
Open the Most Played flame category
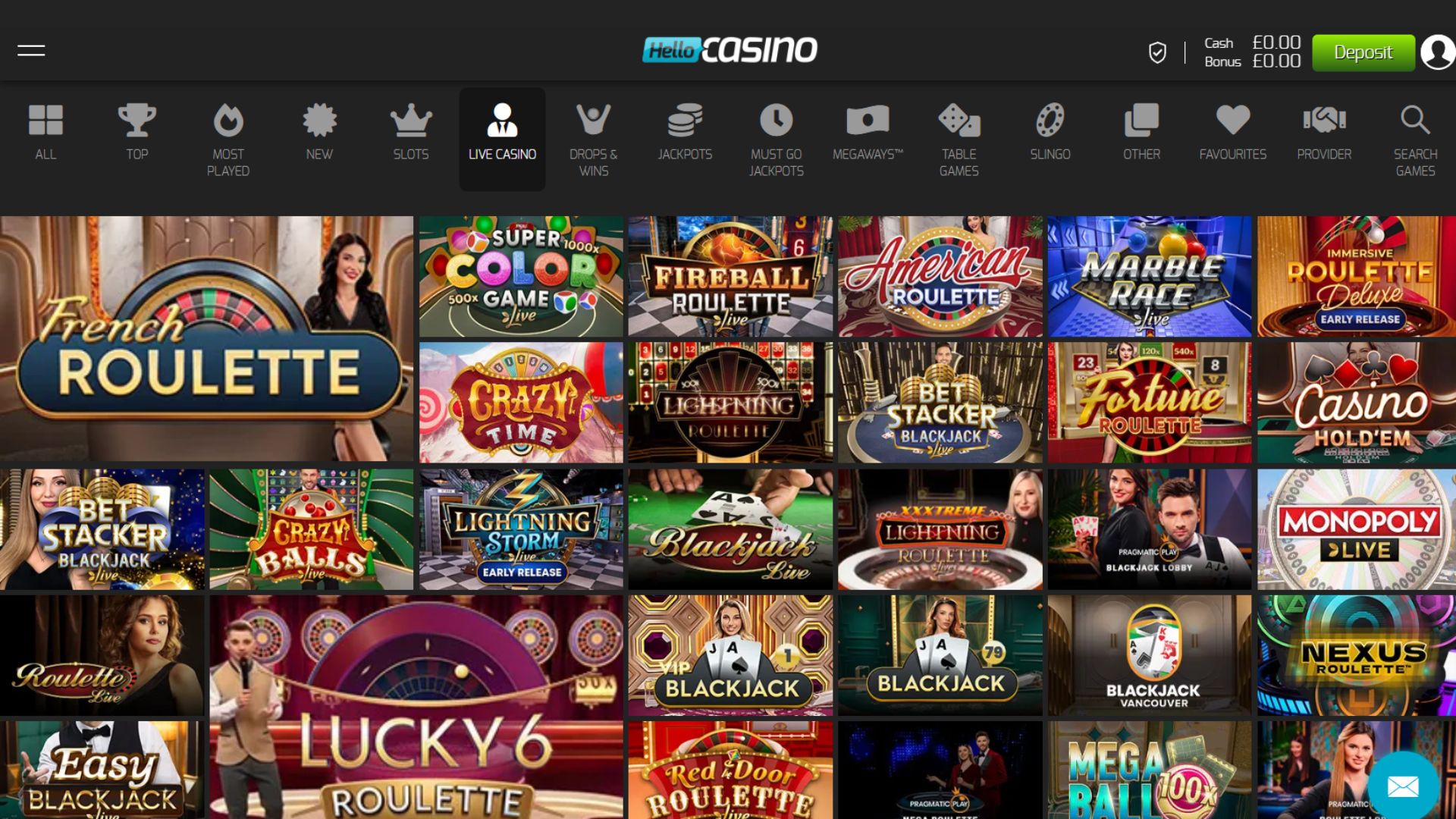(228, 120)
